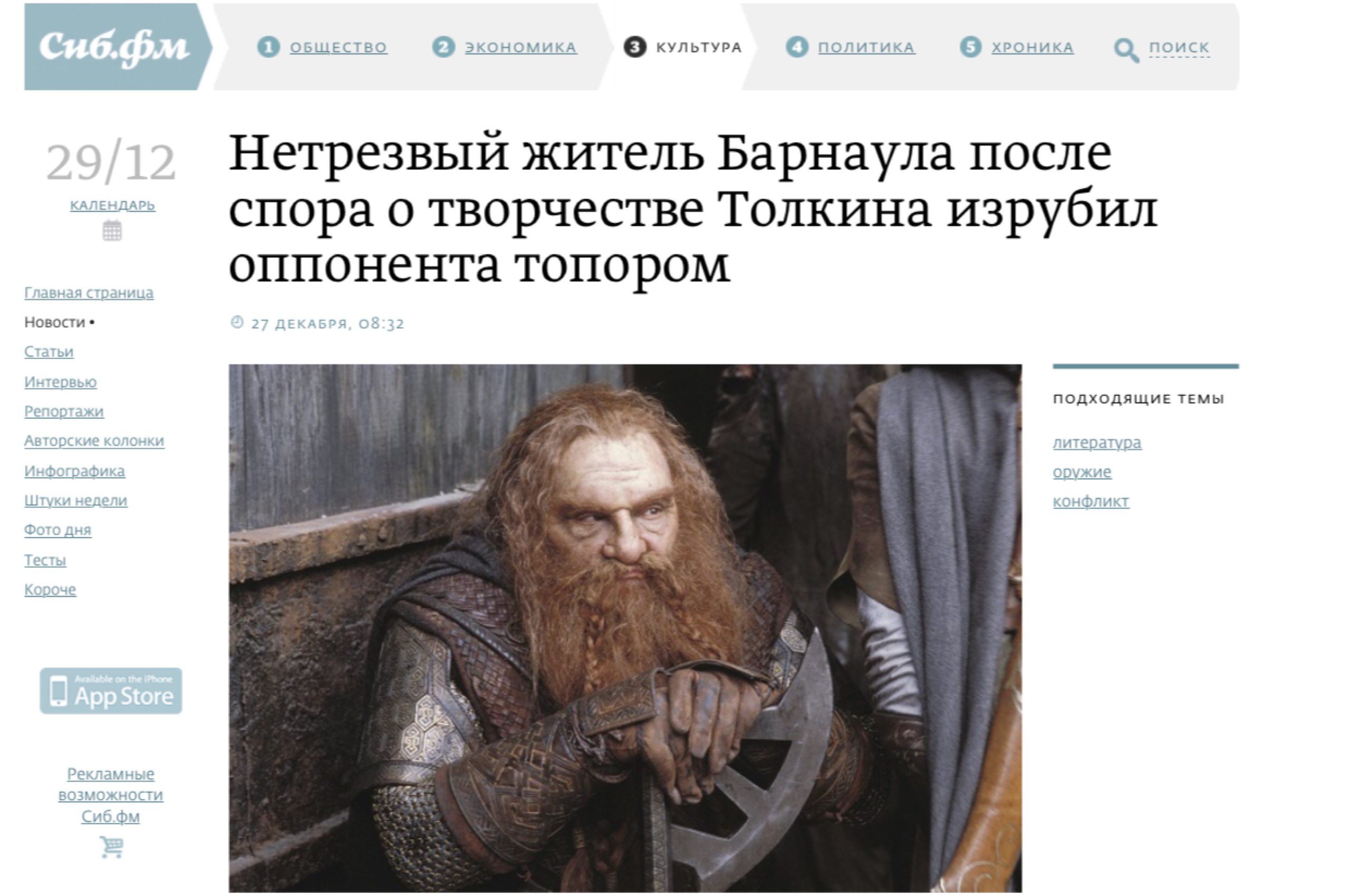1350x896 pixels.
Task: Click the number 5 circle icon beside Хроника
Action: [x=970, y=47]
